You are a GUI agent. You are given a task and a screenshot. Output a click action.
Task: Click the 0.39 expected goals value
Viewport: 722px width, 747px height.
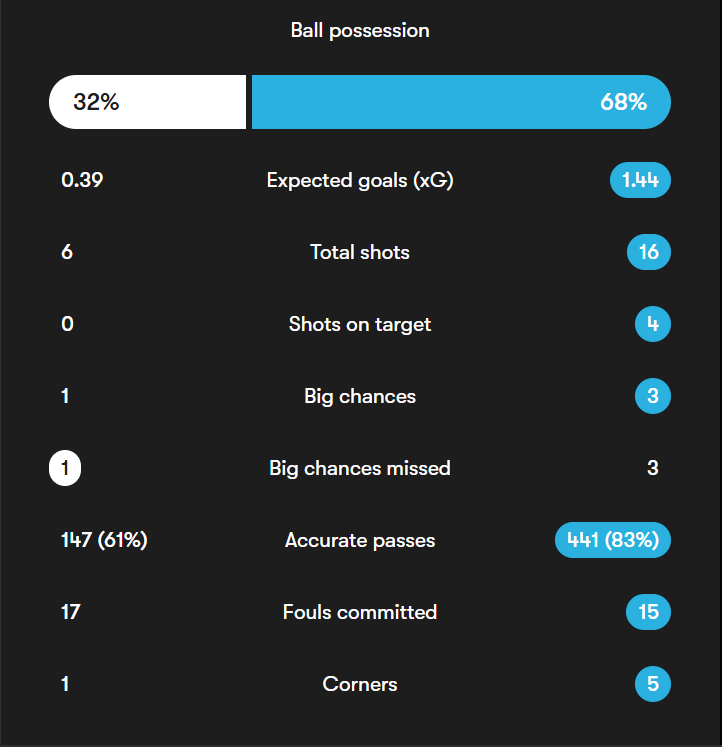coord(82,181)
